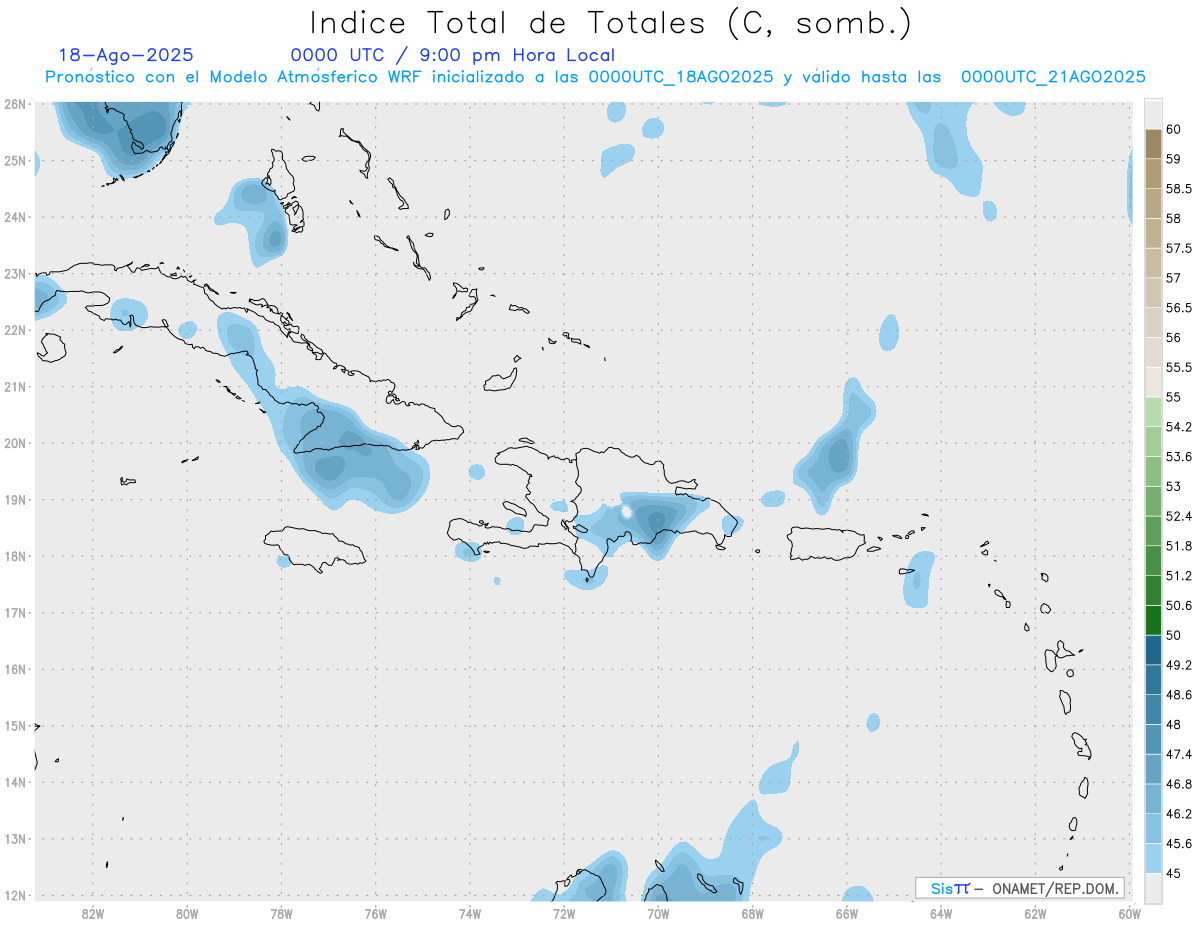The image size is (1200, 927).
Task: Click the brown colorbar swatch between 59 and 60
Action: (1153, 144)
